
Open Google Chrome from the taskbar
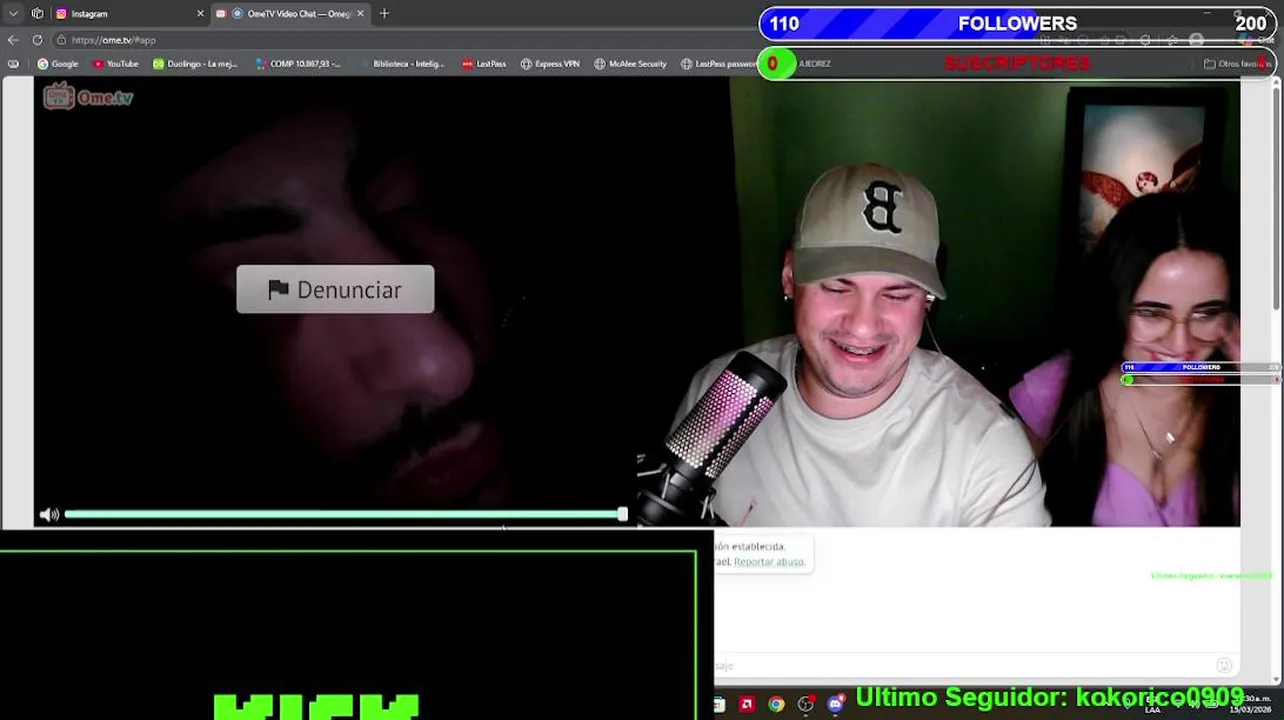(x=776, y=705)
